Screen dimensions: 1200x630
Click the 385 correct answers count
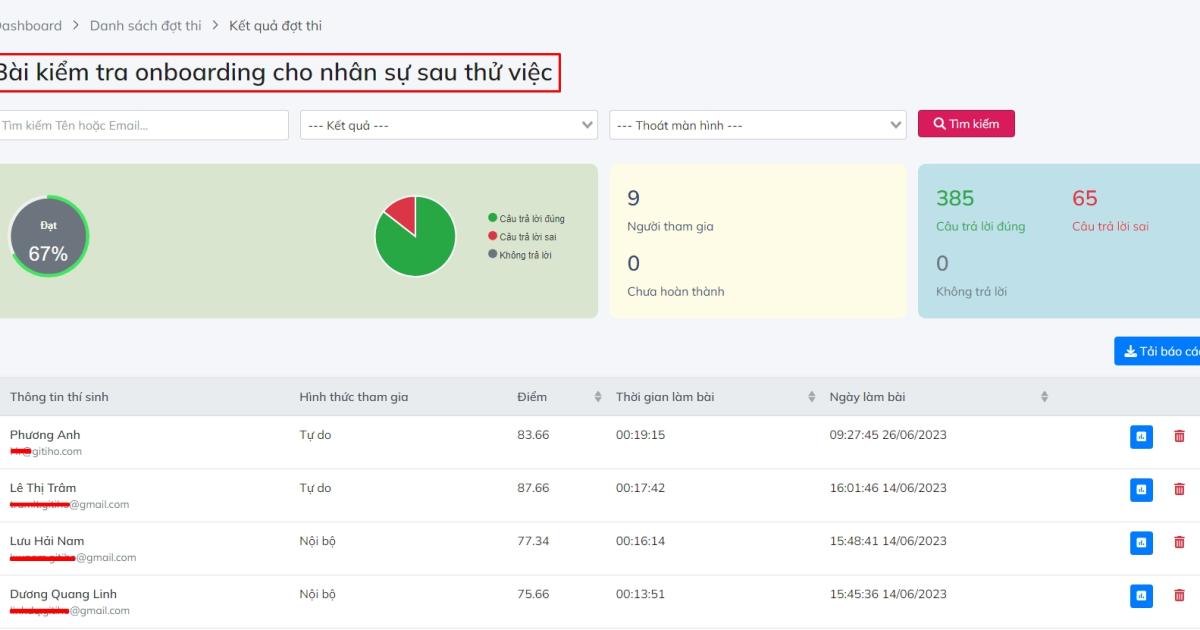coord(955,198)
